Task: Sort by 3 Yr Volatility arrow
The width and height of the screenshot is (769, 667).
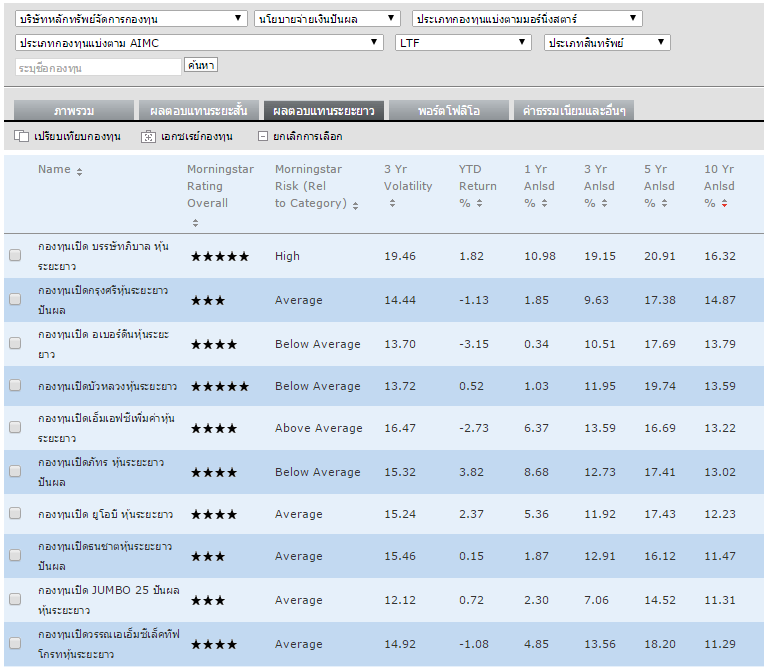Action: [x=392, y=203]
